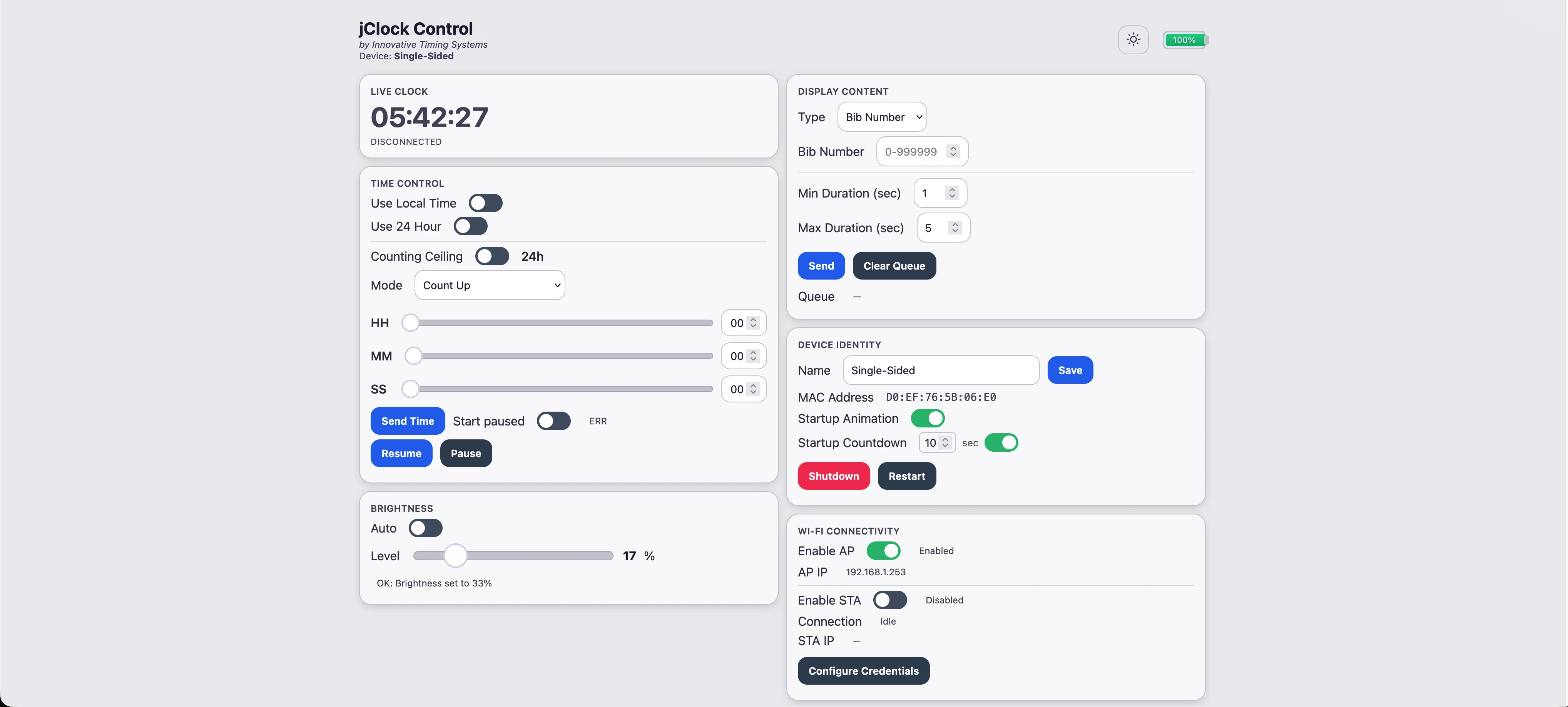Click the Min Duration stepper arrows
The image size is (1568, 707).
952,193
